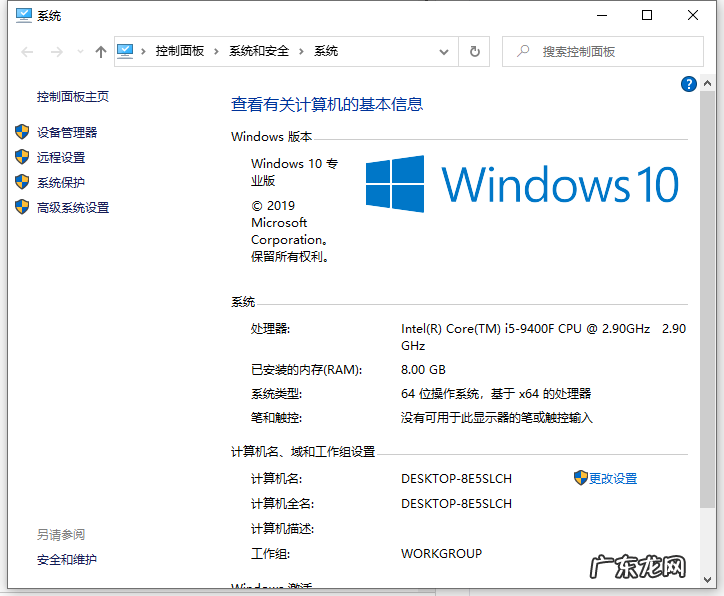Image resolution: width=724 pixels, height=596 pixels.
Task: Open help with the blue question icon
Action: click(688, 84)
